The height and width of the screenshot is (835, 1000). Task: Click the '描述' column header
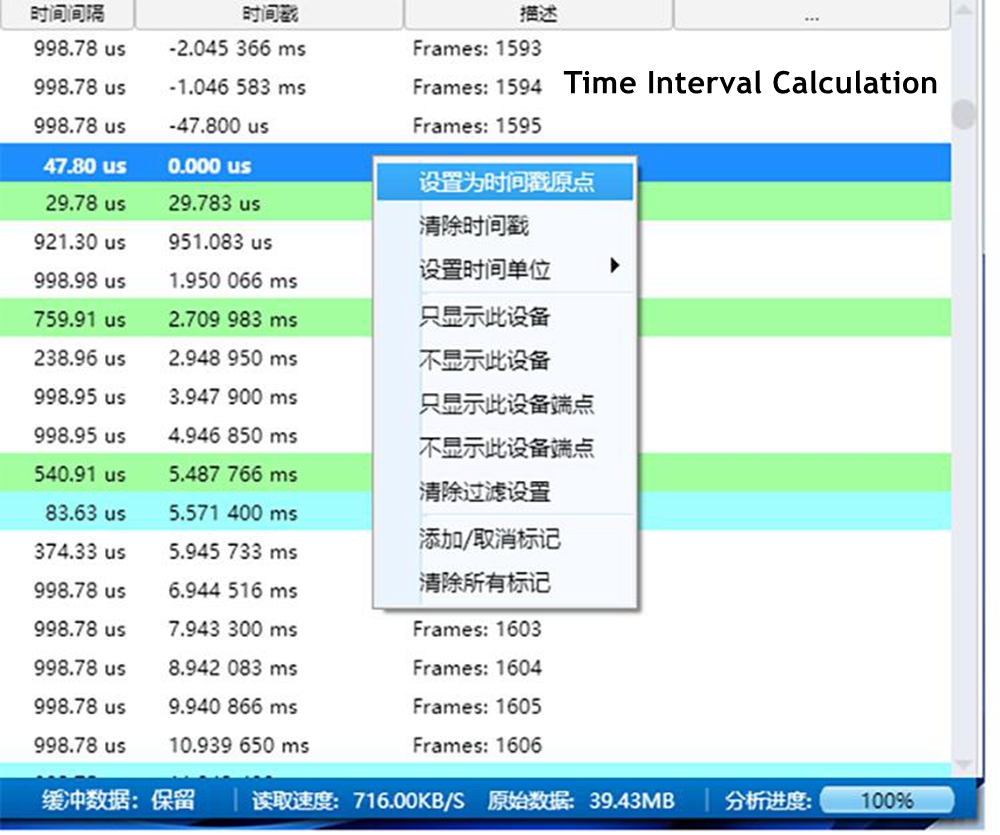pyautogui.click(x=538, y=14)
